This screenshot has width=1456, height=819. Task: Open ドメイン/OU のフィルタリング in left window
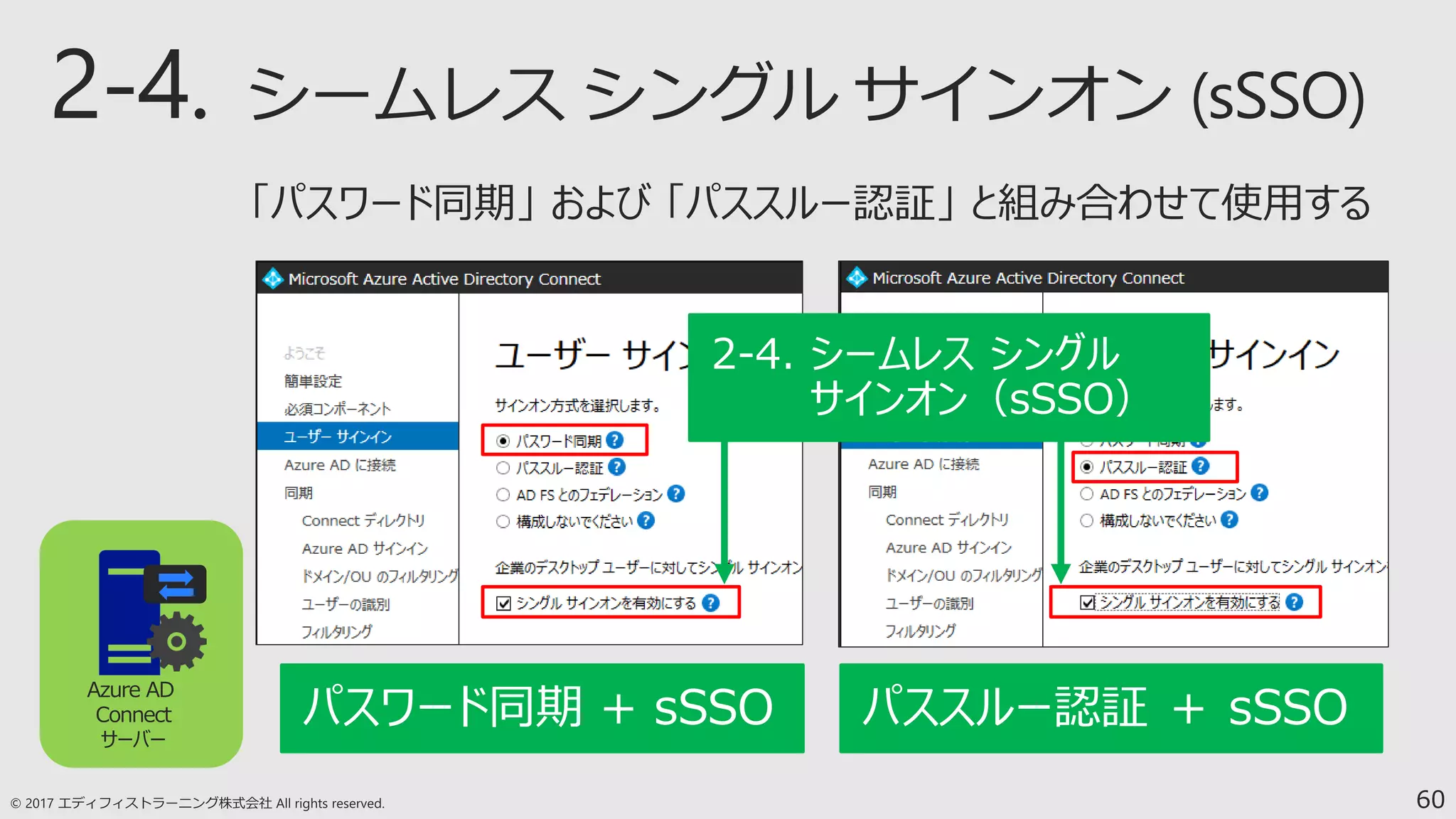pos(380,576)
